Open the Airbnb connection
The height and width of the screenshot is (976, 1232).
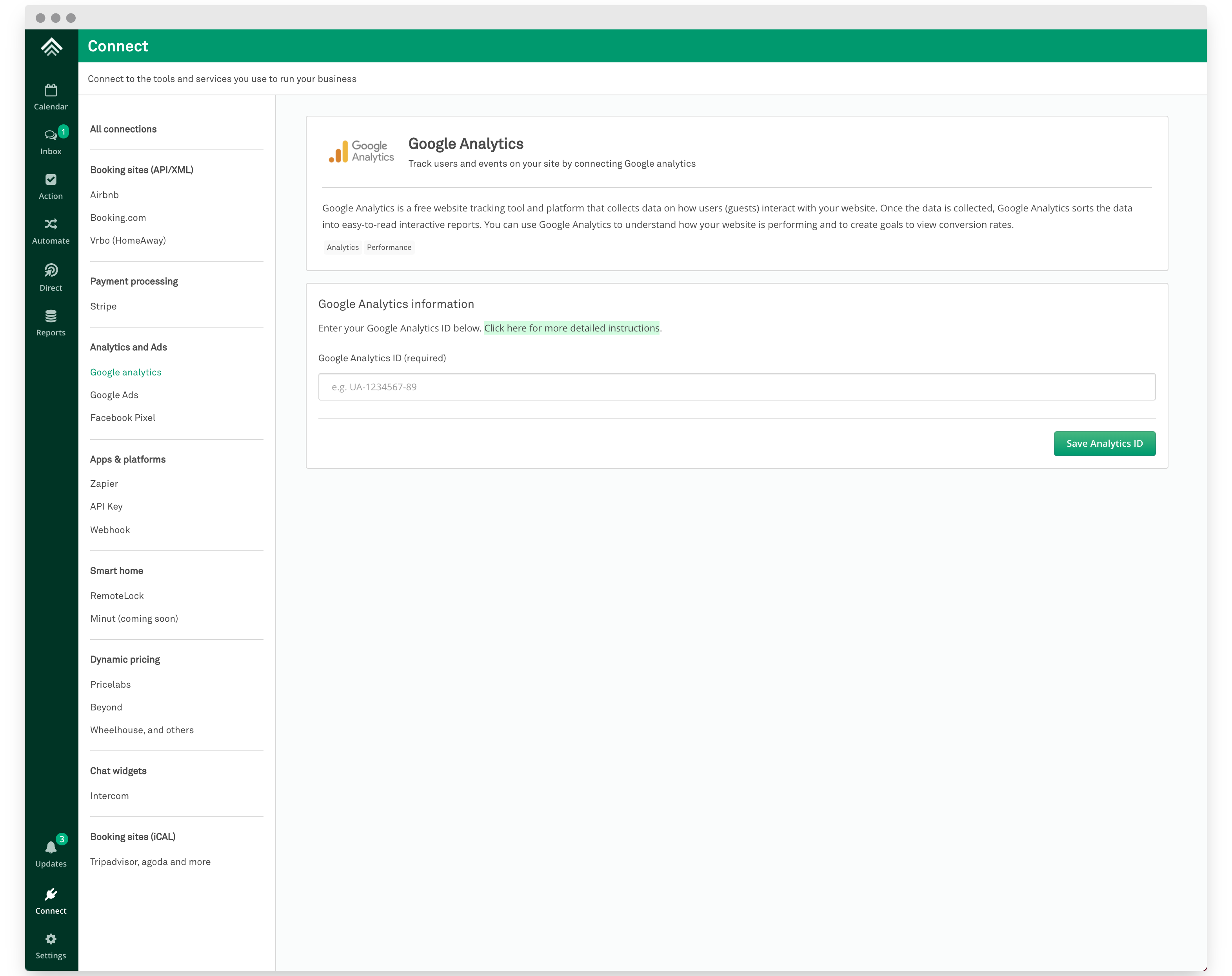pyautogui.click(x=105, y=195)
